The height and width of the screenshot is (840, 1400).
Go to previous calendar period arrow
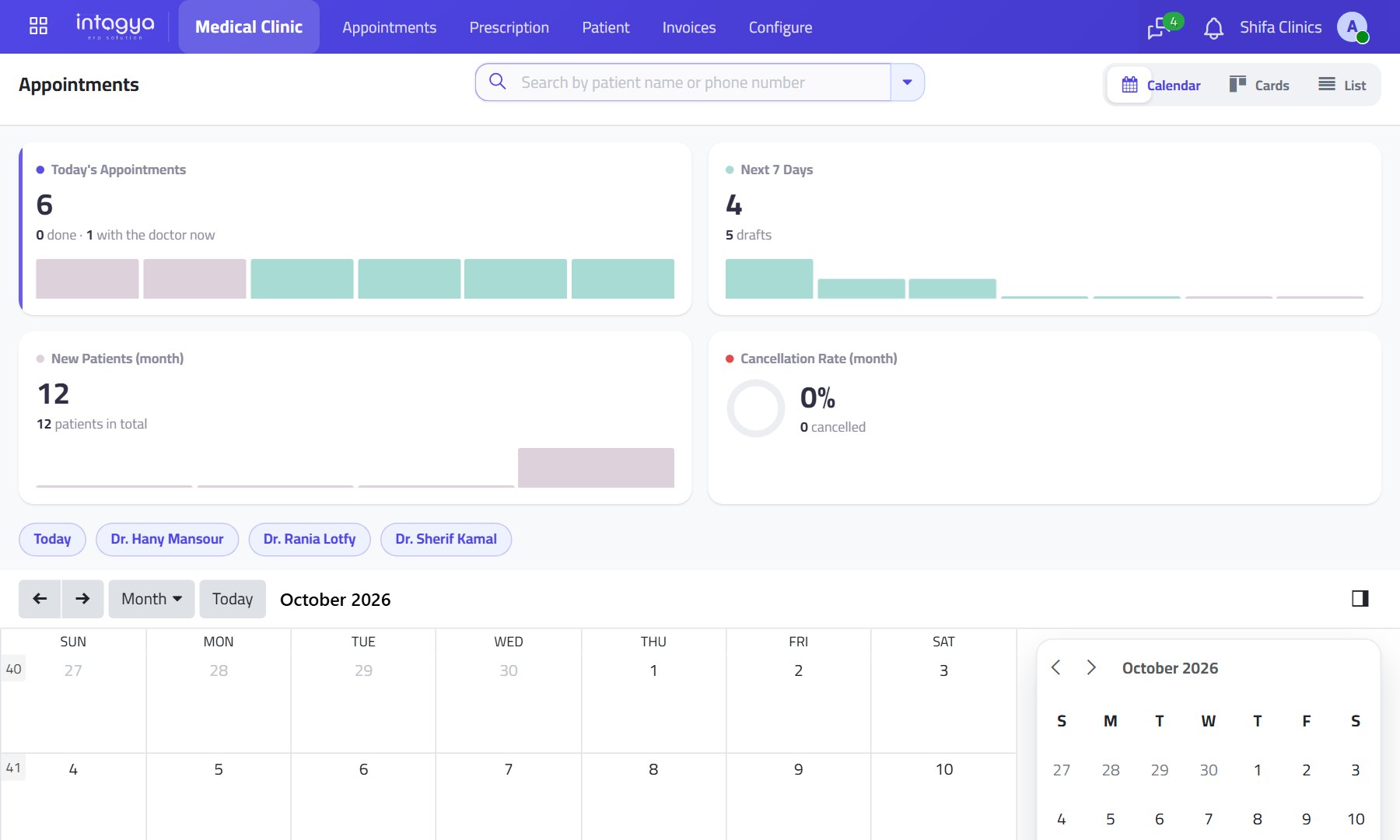[x=40, y=599]
